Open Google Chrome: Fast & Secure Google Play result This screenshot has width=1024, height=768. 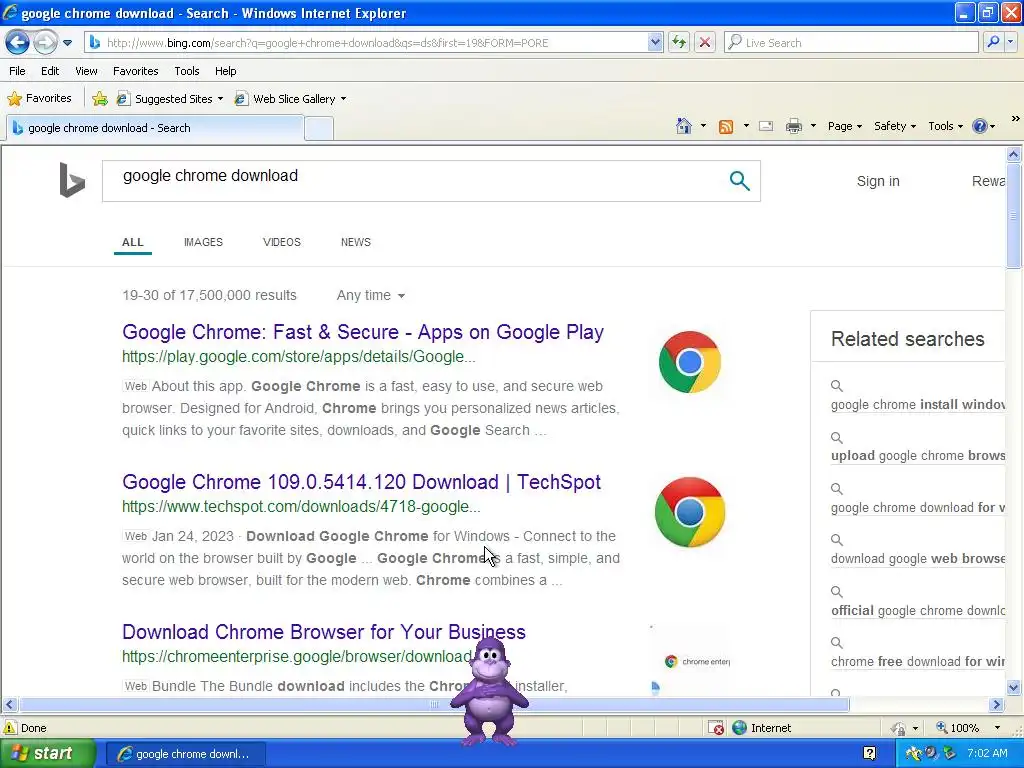(362, 332)
